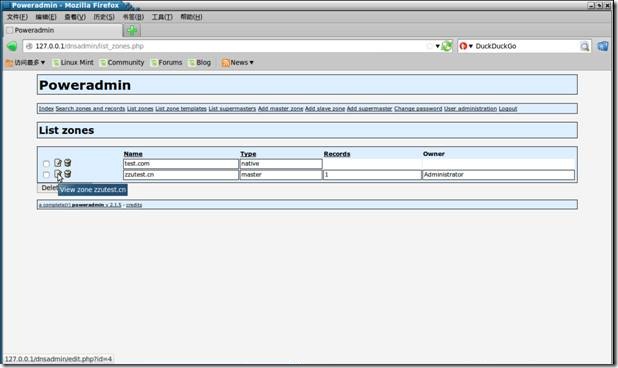Open the edit icon for zzutest.cn zone
The width and height of the screenshot is (618, 368).
(x=58, y=174)
